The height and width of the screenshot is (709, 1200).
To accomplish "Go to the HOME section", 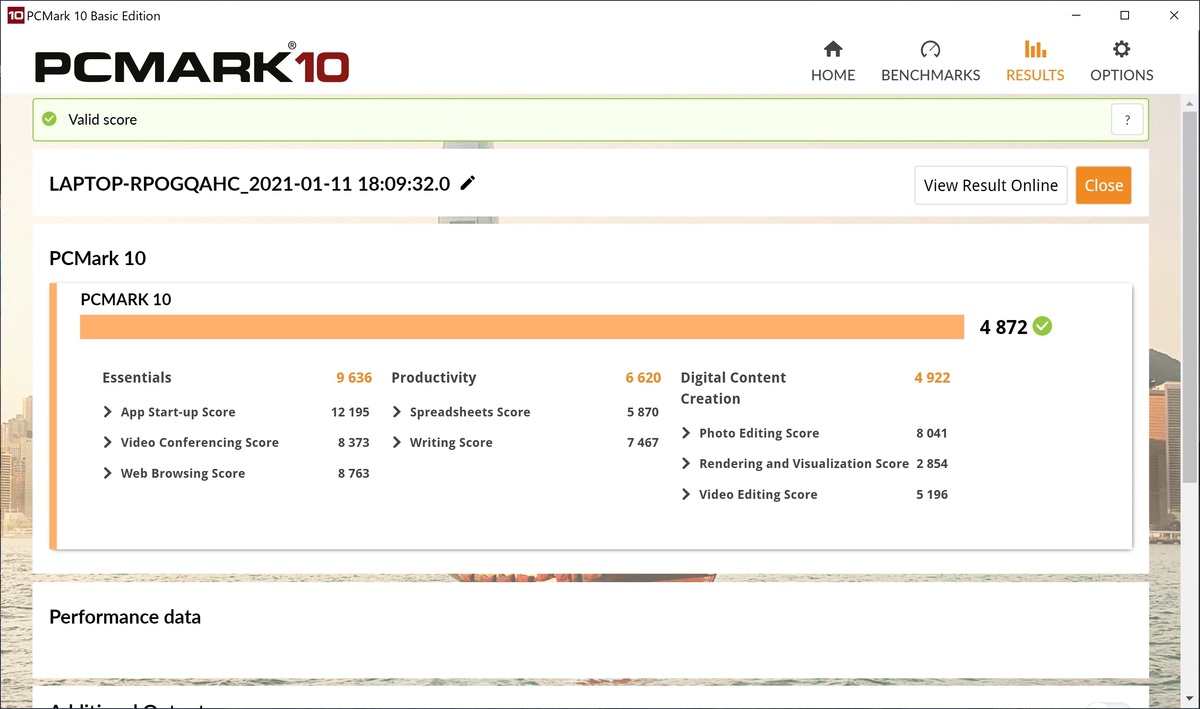I will coord(833,62).
